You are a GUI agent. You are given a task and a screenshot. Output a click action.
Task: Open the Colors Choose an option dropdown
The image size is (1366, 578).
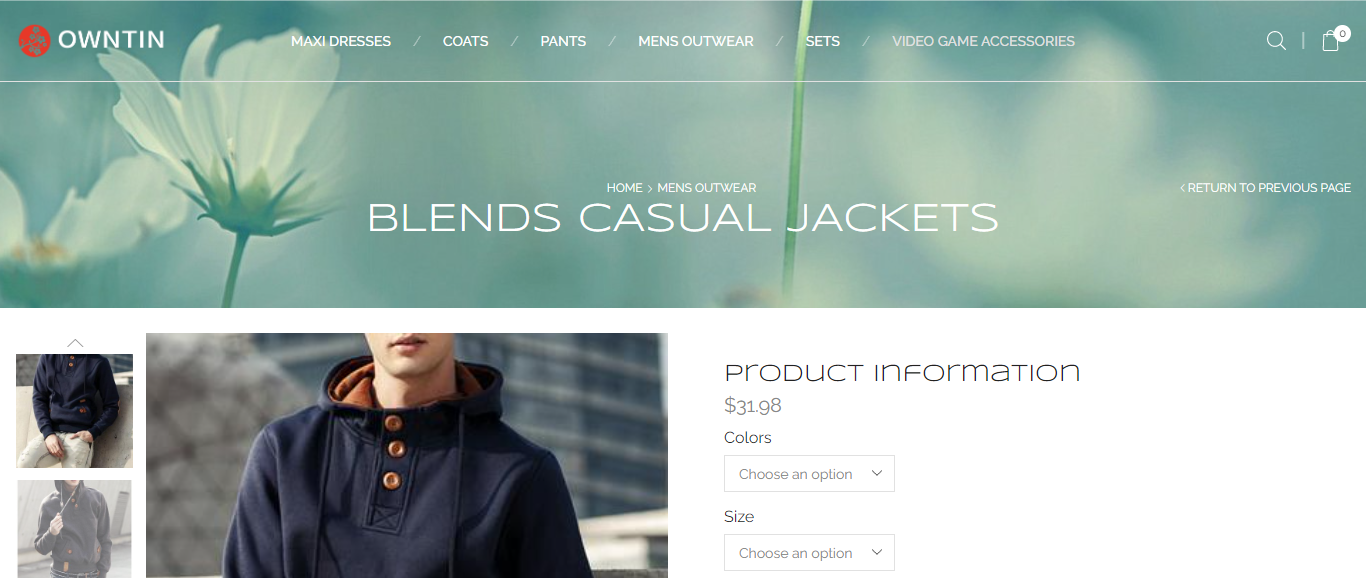[809, 474]
